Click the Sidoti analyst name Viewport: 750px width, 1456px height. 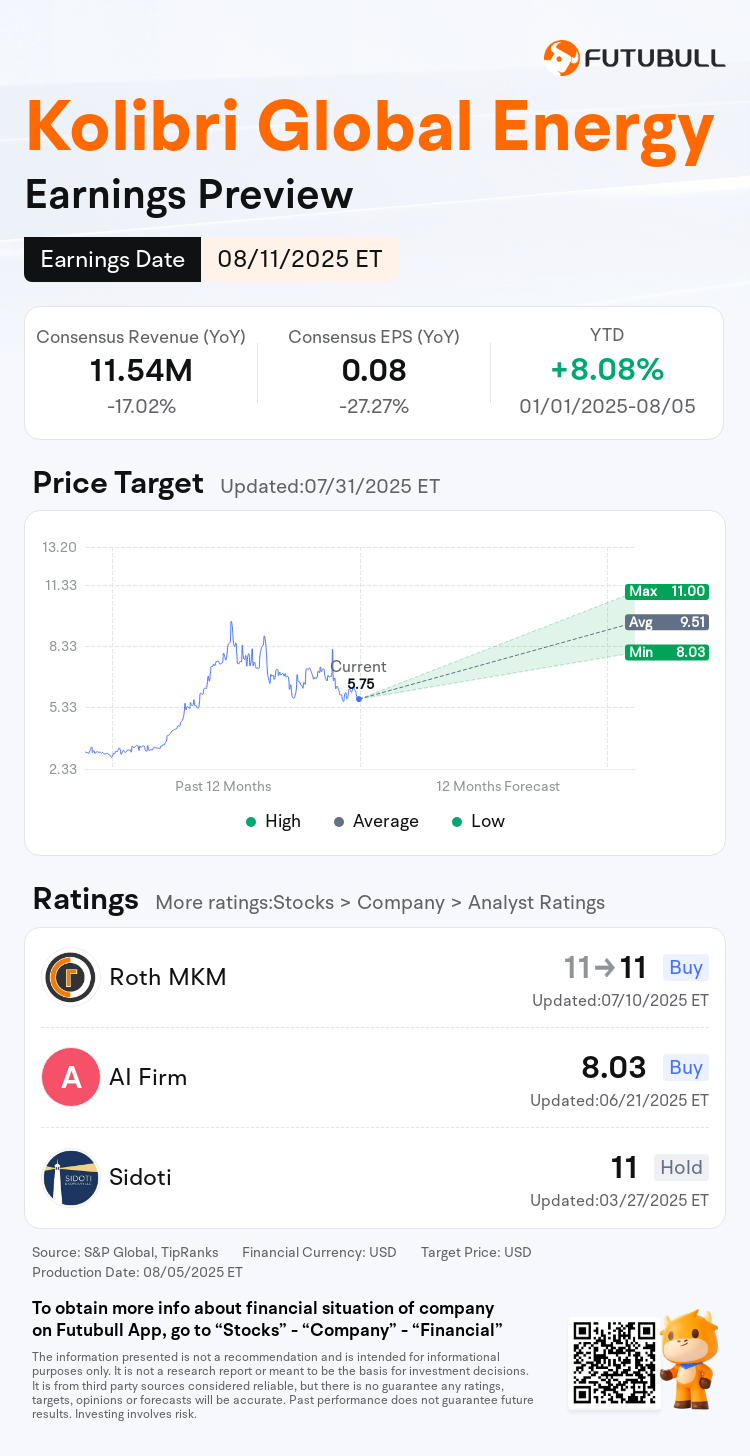click(140, 1177)
